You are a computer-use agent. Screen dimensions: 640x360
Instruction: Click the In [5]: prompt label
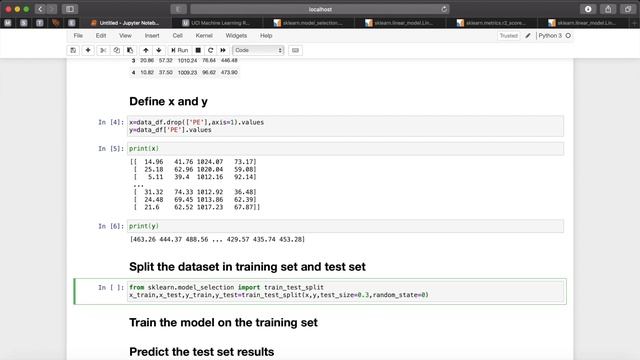(x=111, y=149)
